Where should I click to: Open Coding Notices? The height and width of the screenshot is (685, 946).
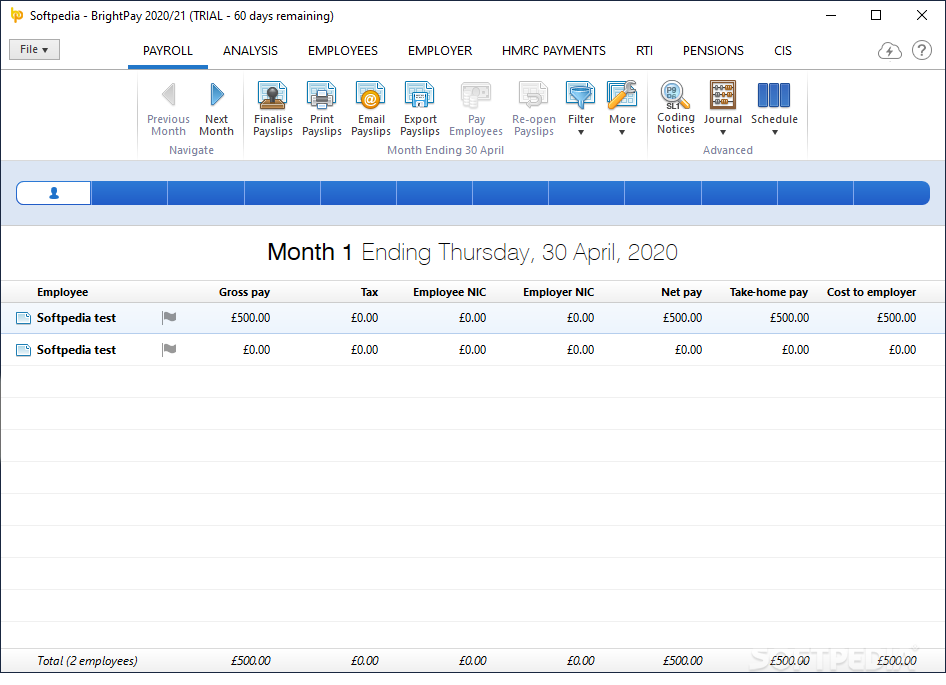point(676,107)
